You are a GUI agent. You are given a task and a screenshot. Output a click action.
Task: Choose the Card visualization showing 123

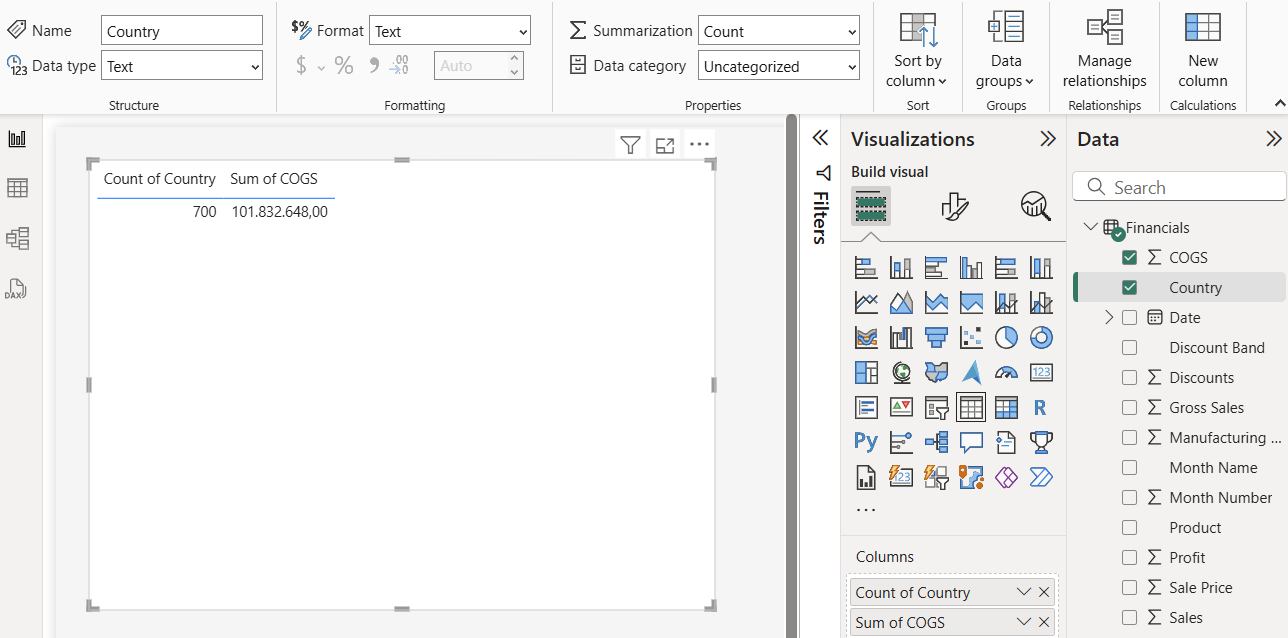pos(1041,373)
